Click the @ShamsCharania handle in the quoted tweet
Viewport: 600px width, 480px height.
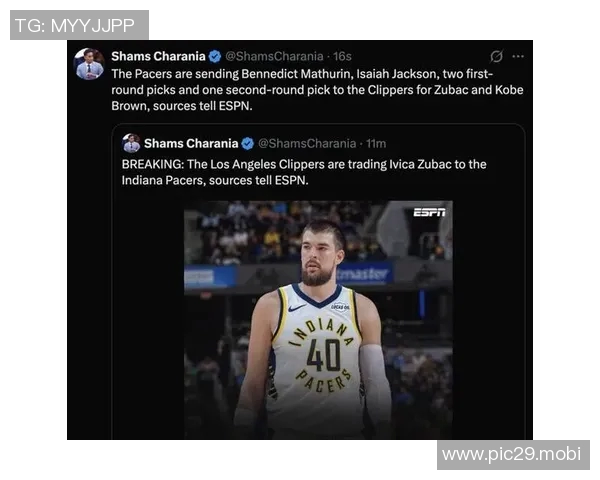(x=307, y=144)
